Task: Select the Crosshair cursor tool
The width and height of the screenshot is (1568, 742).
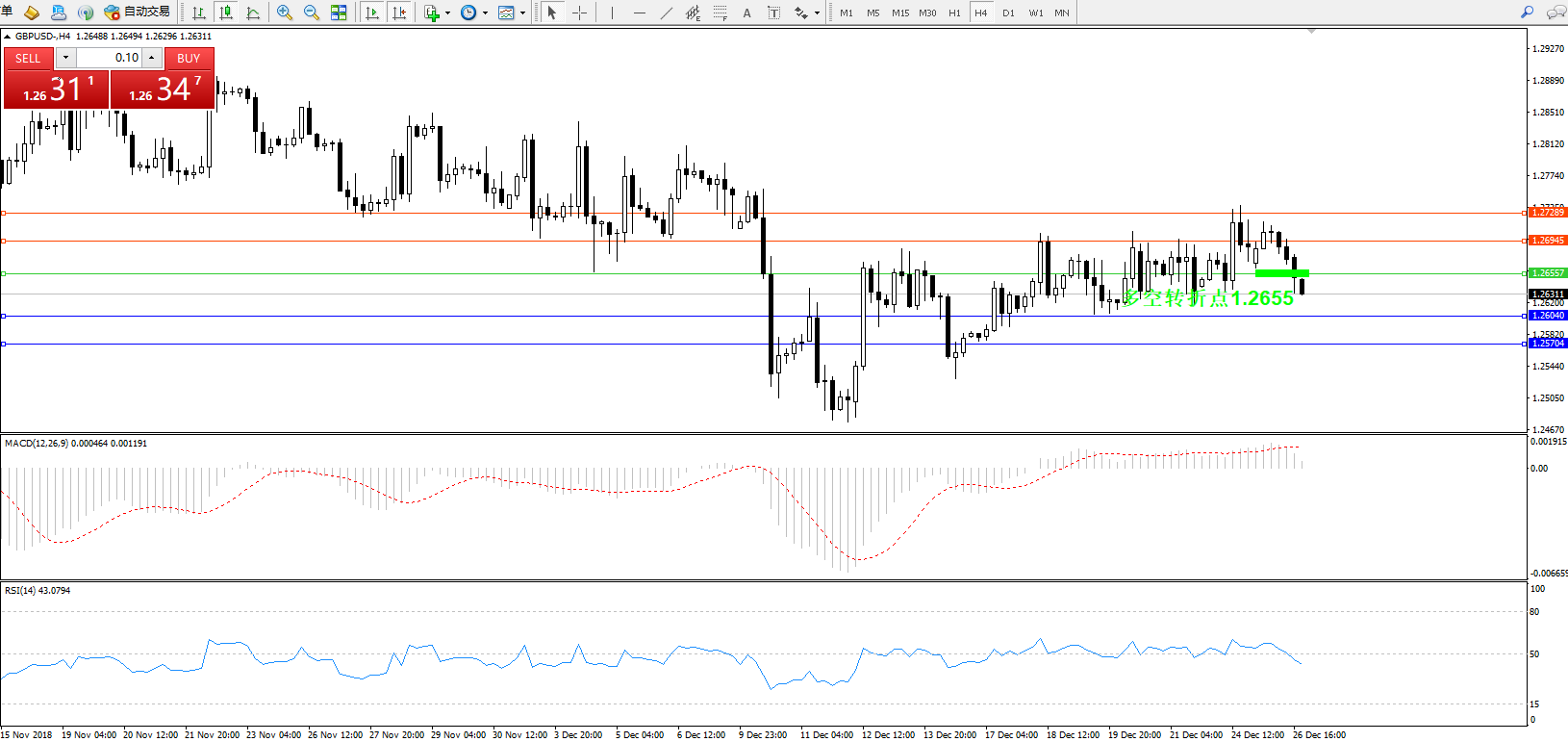Action: click(x=580, y=13)
